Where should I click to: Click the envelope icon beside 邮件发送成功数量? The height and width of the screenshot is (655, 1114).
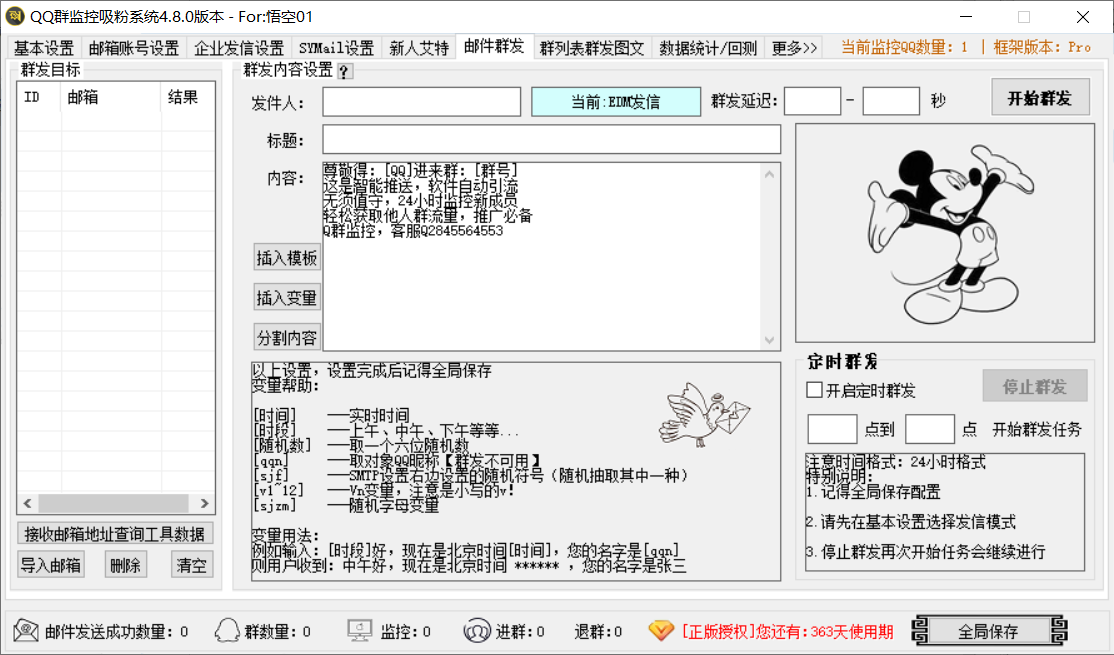point(26,630)
